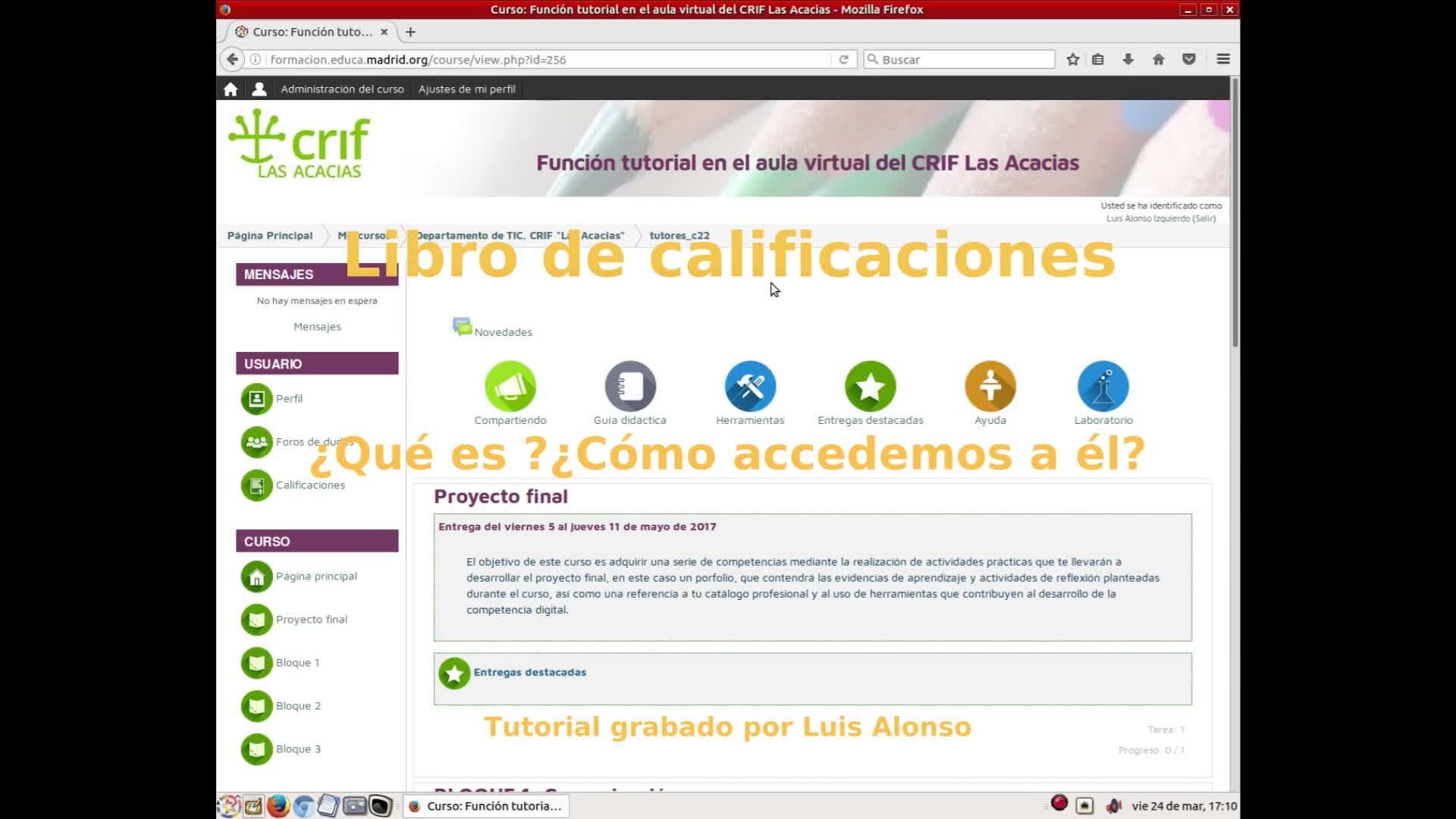Click the Página Principal breadcrumb
Image resolution: width=1456 pixels, height=819 pixels.
270,236
